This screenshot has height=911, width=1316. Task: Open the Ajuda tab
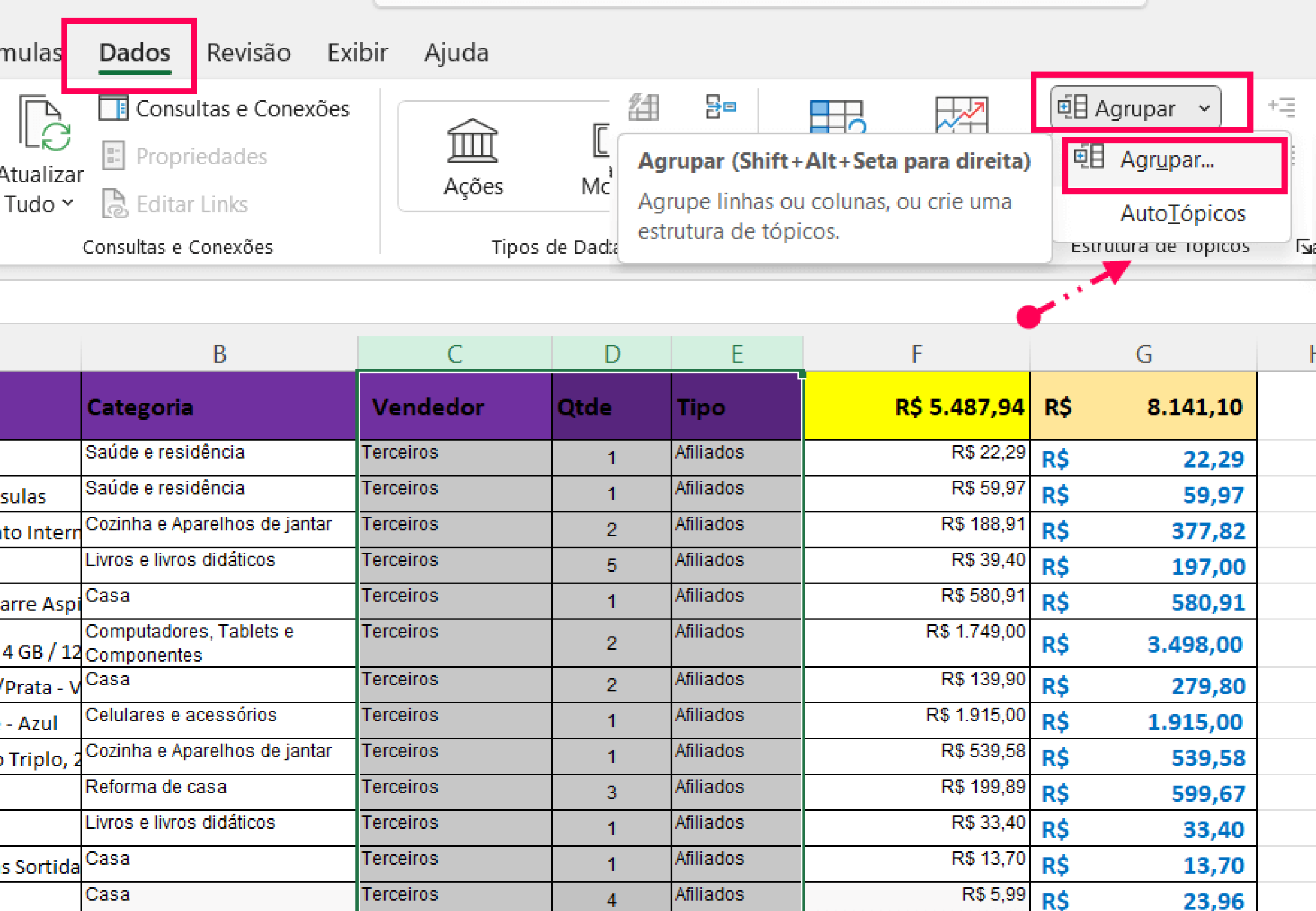click(457, 53)
